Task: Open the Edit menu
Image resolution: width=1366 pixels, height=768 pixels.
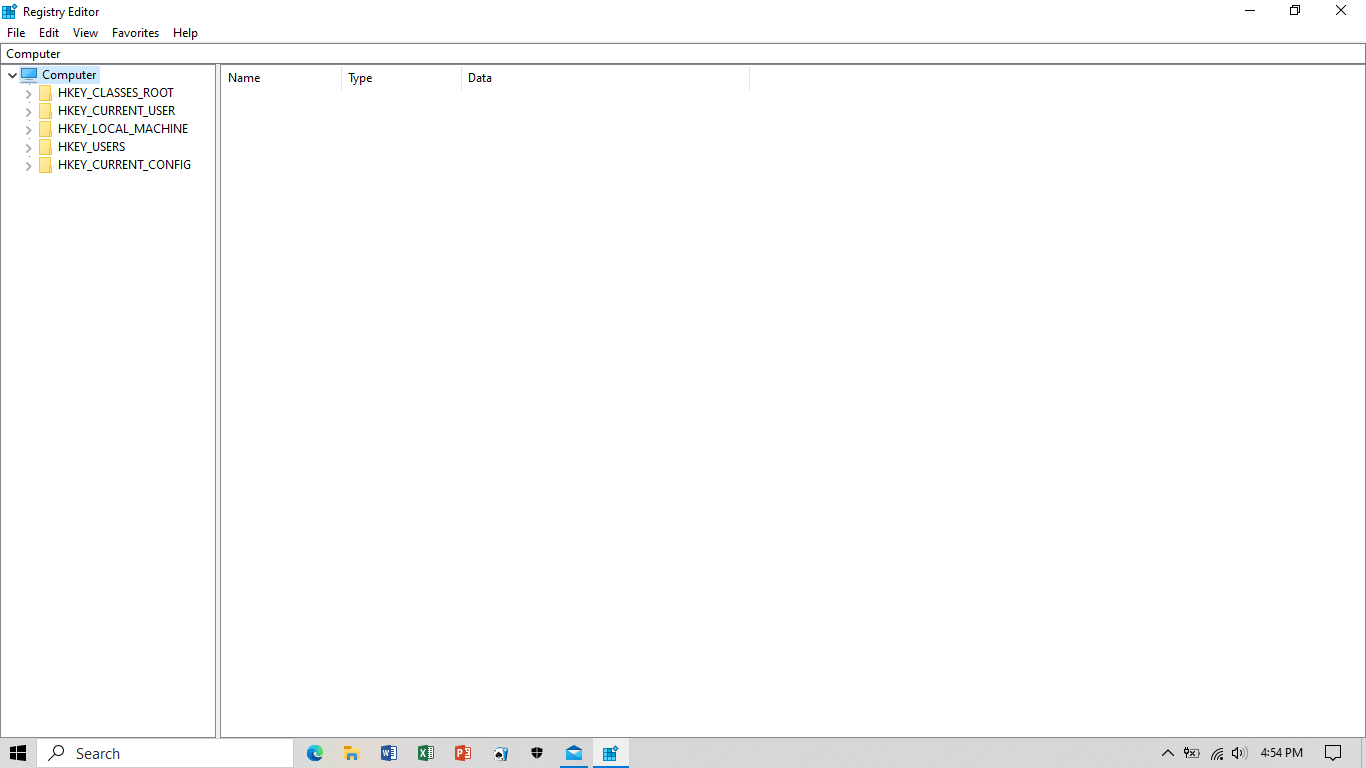Action: pyautogui.click(x=49, y=33)
